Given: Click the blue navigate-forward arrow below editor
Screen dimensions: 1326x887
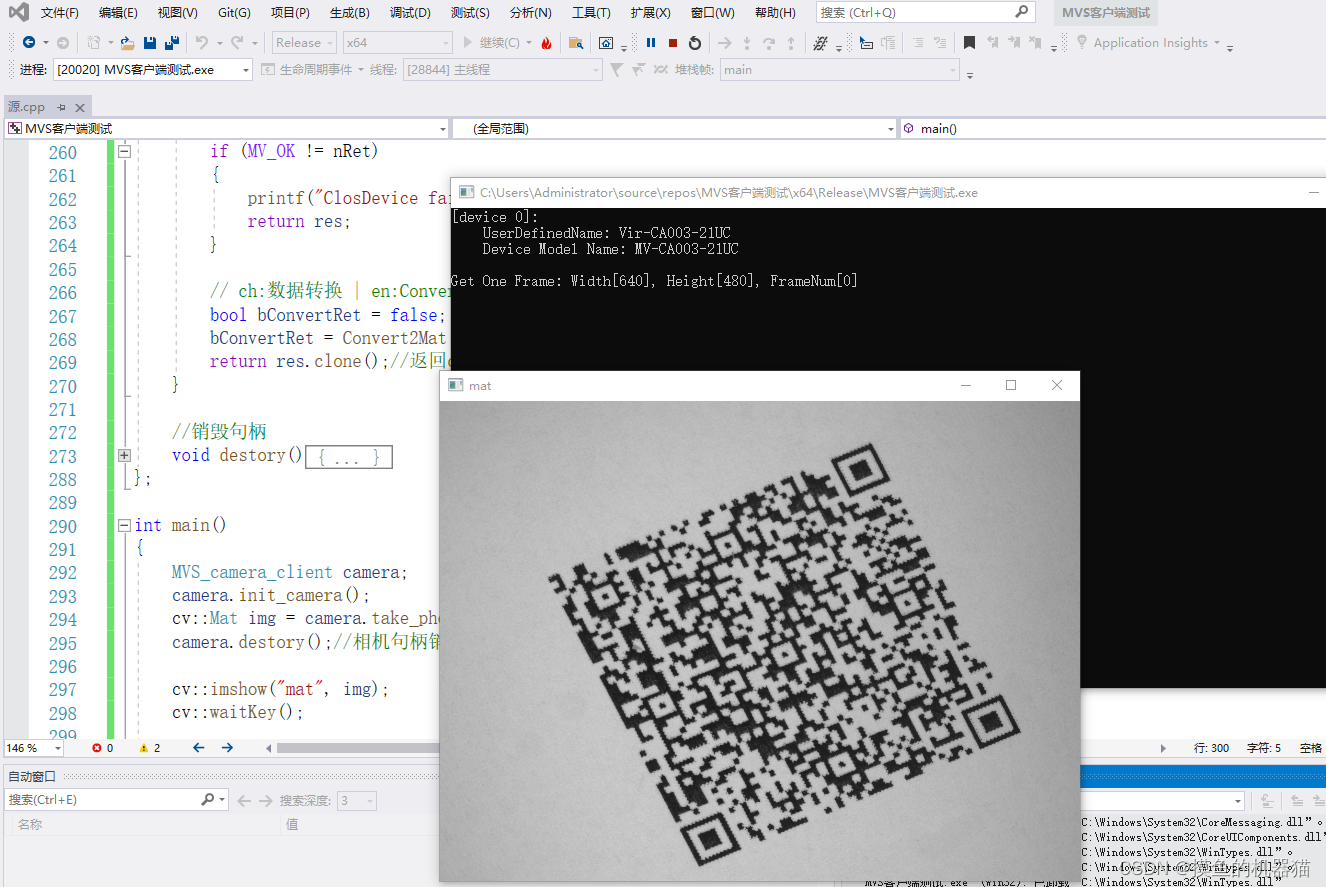Looking at the screenshot, I should pyautogui.click(x=227, y=748).
